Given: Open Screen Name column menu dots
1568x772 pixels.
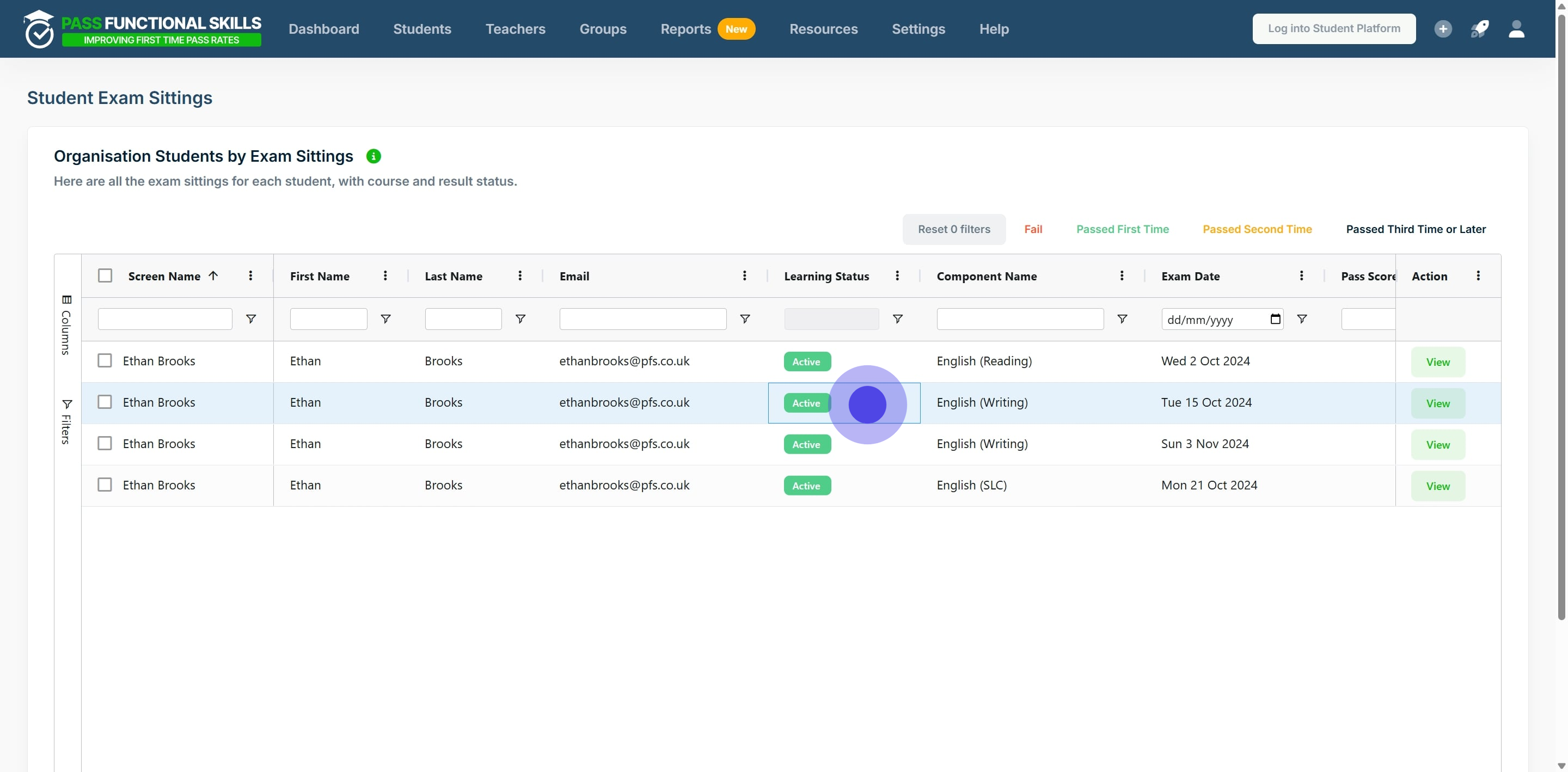Looking at the screenshot, I should tap(250, 276).
